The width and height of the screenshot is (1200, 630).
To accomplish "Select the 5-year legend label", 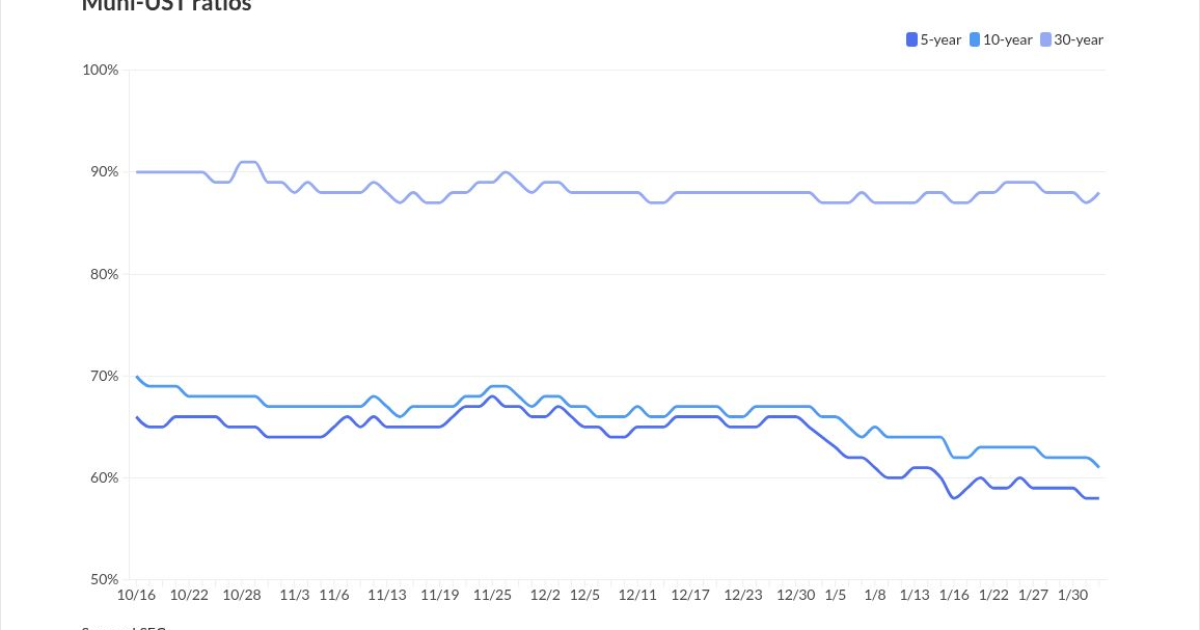I will 941,40.
